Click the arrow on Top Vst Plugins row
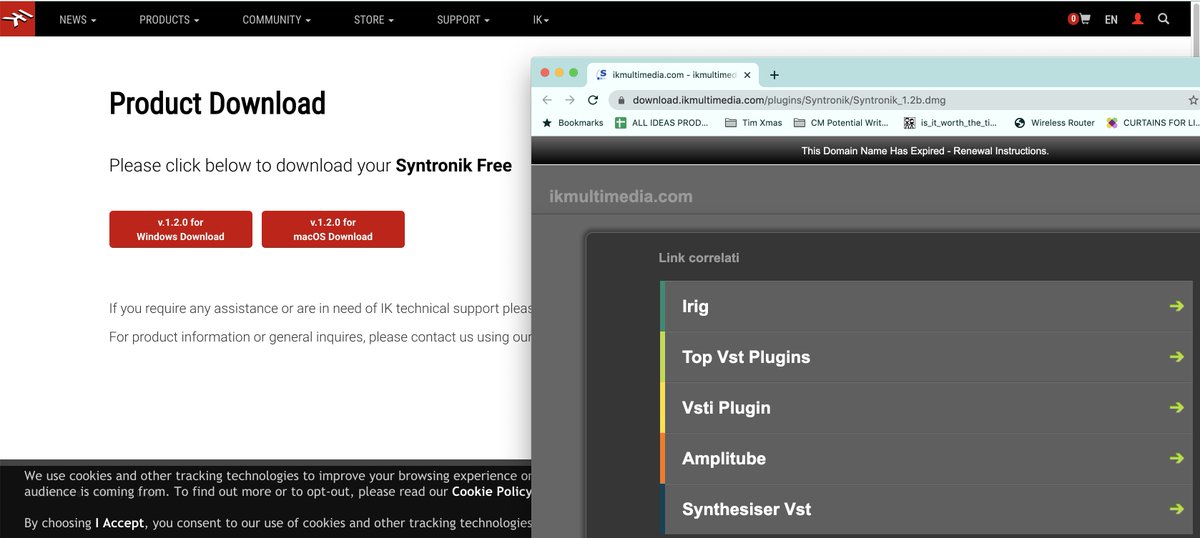This screenshot has height=538, width=1200. point(1176,357)
